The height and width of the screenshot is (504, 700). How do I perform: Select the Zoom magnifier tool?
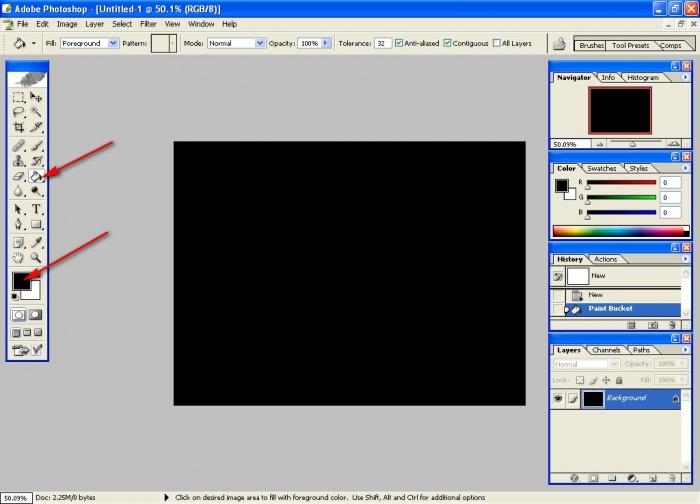pyautogui.click(x=37, y=257)
